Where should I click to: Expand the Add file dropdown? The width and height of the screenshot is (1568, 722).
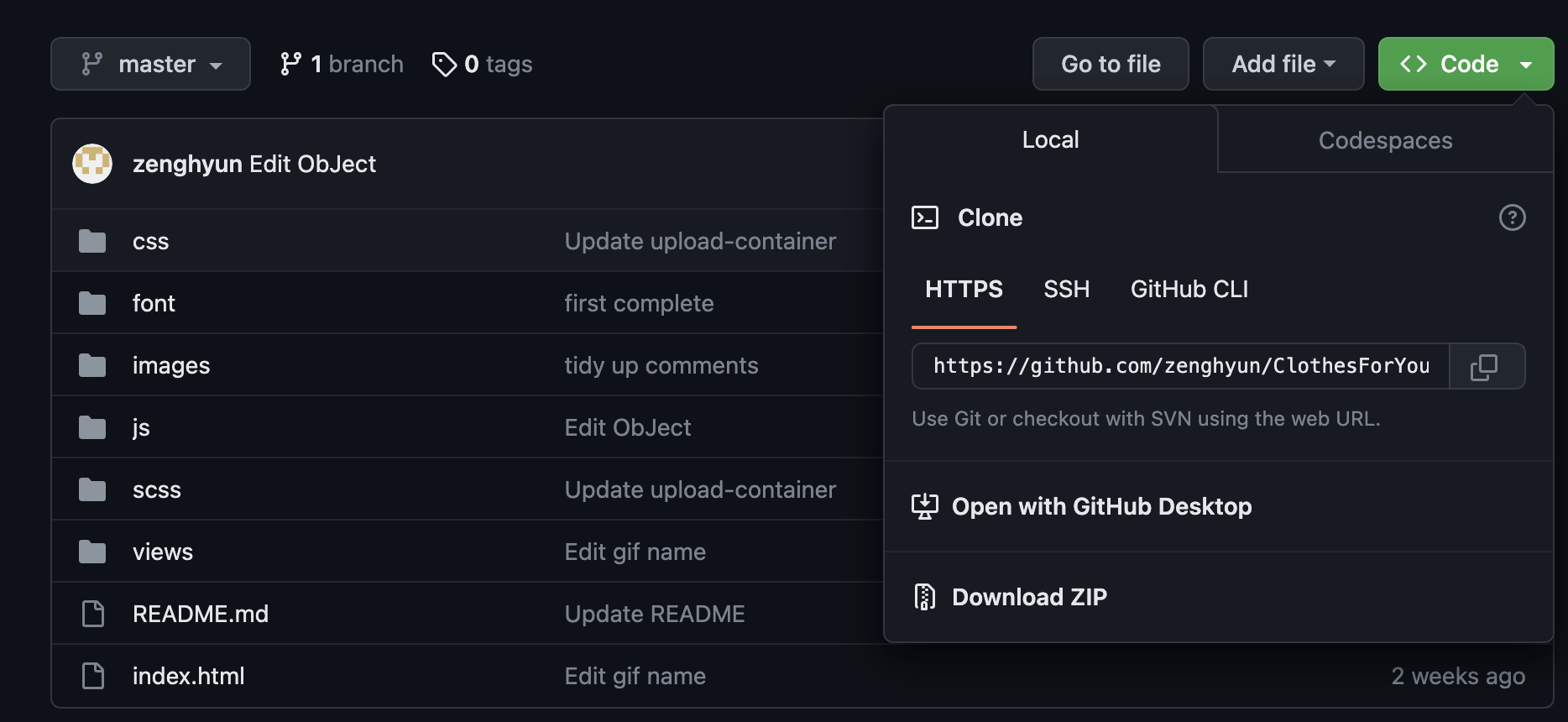tap(1283, 64)
